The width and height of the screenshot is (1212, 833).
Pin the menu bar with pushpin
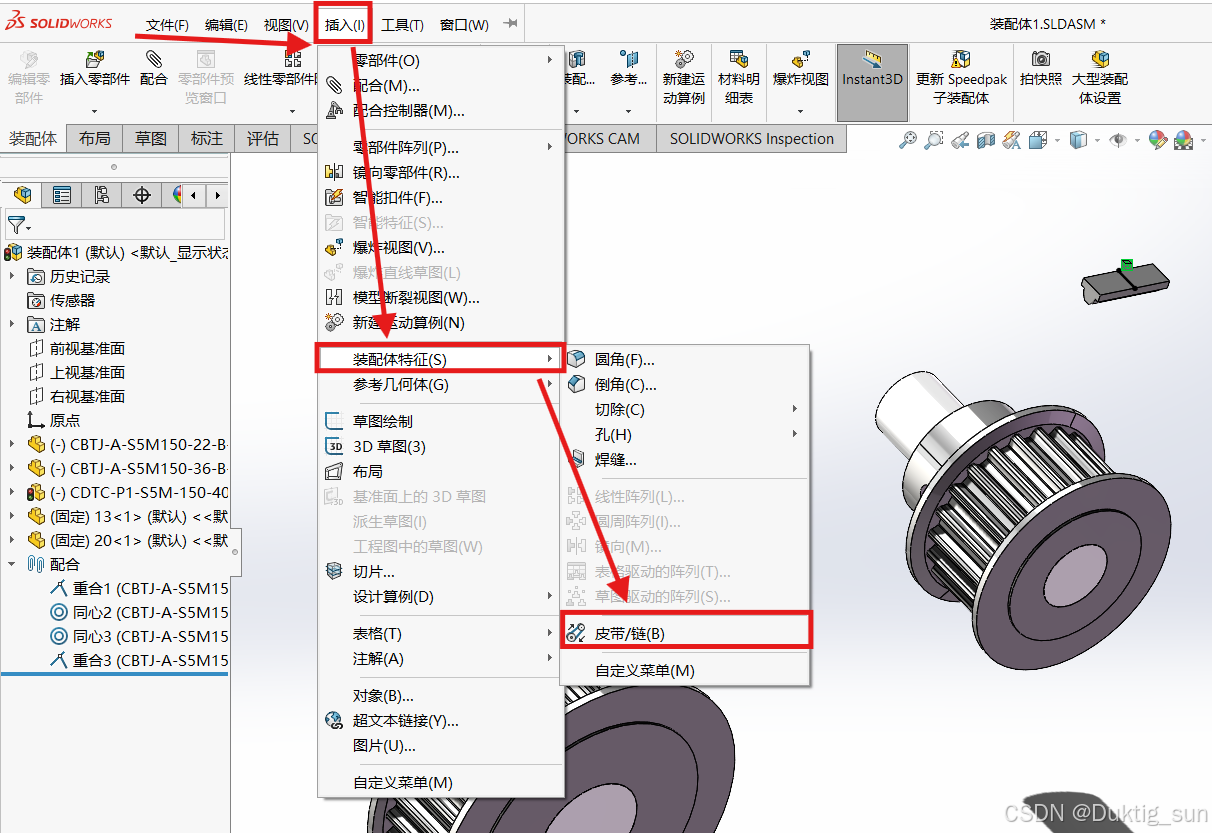[x=510, y=24]
